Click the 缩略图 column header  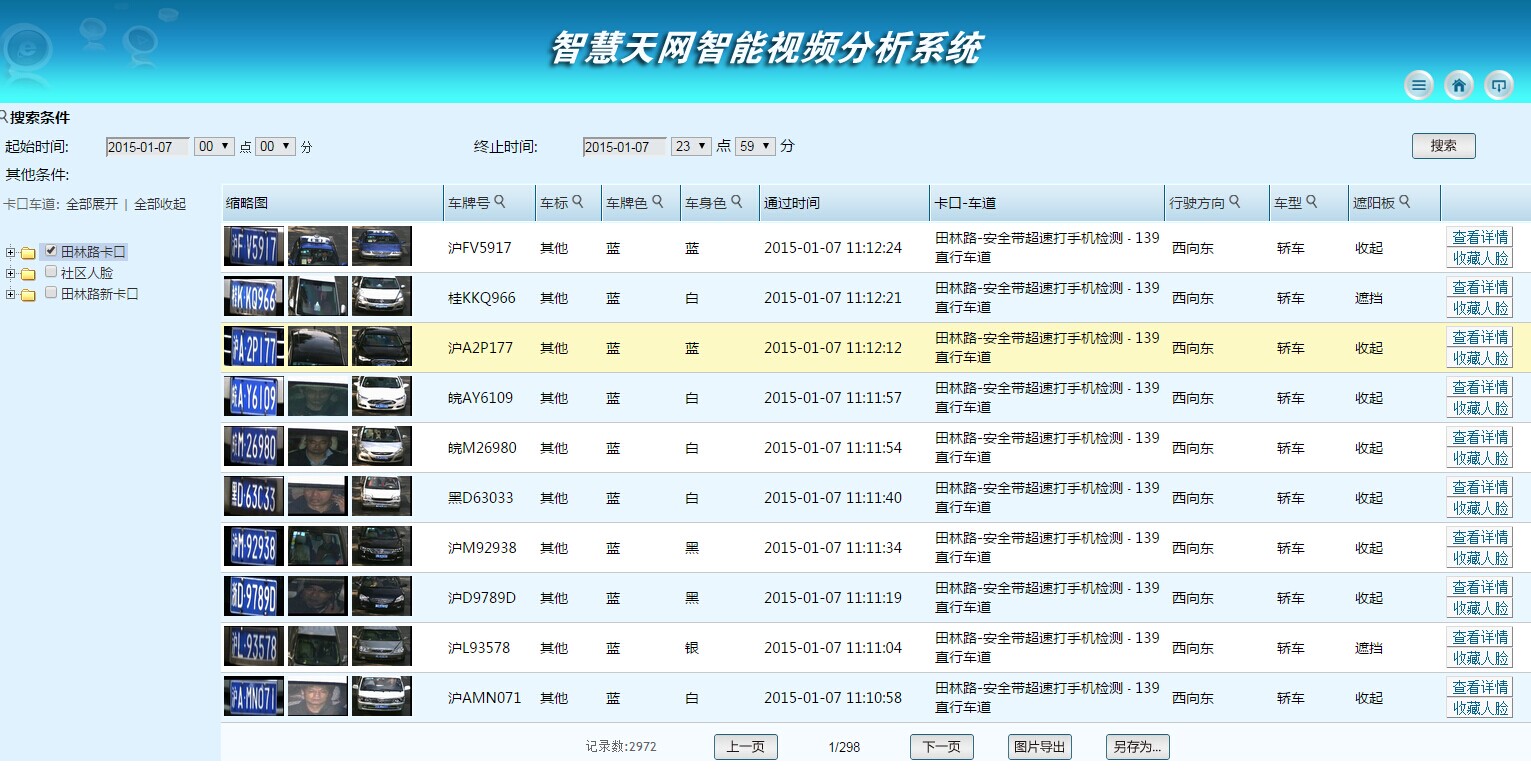click(x=332, y=203)
